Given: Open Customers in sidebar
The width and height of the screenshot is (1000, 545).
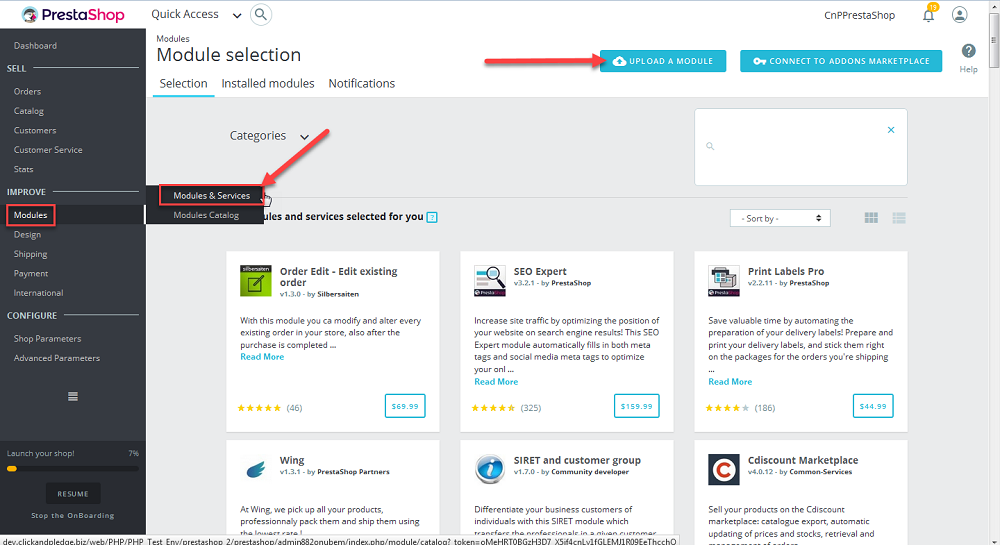Looking at the screenshot, I should [x=35, y=131].
